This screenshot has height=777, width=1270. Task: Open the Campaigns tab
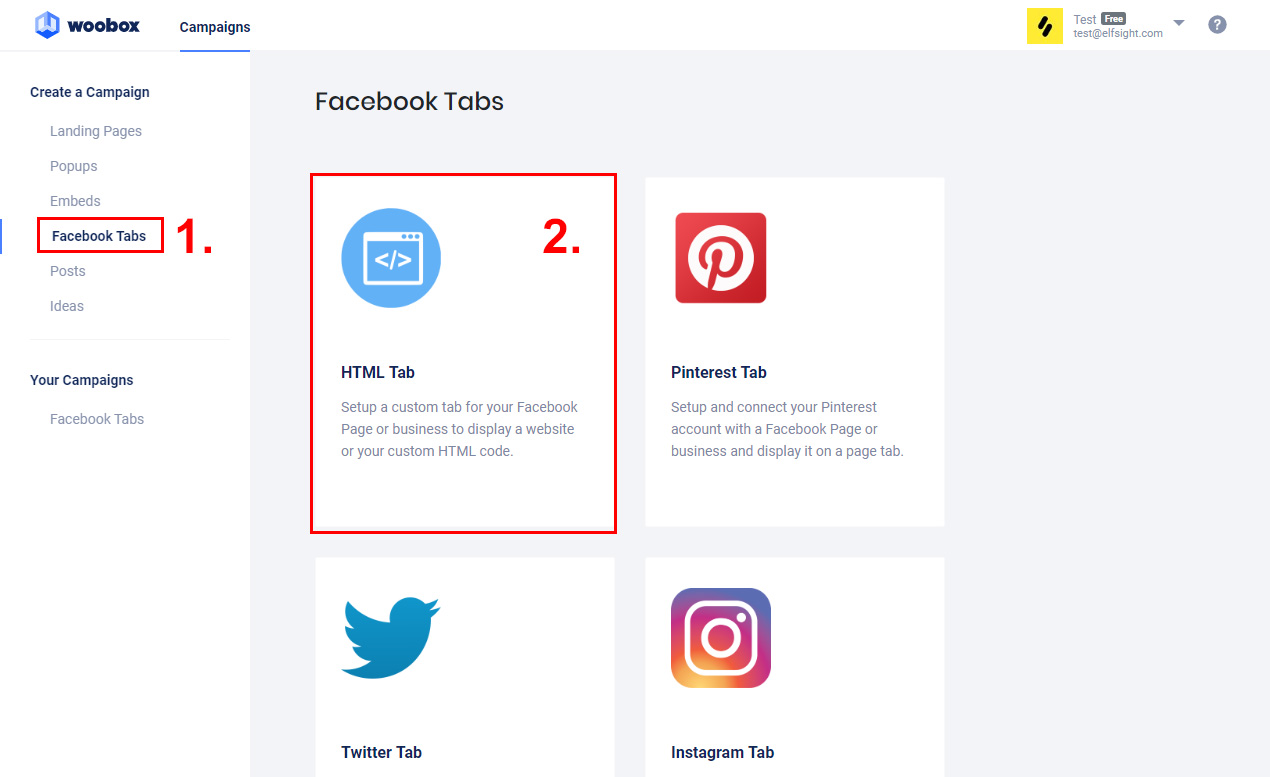point(215,27)
